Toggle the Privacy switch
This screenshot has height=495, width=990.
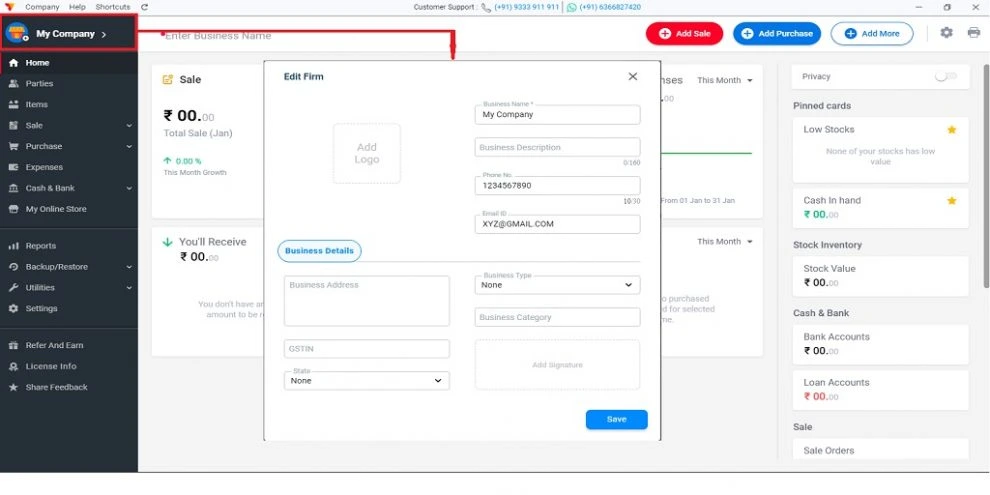946,76
